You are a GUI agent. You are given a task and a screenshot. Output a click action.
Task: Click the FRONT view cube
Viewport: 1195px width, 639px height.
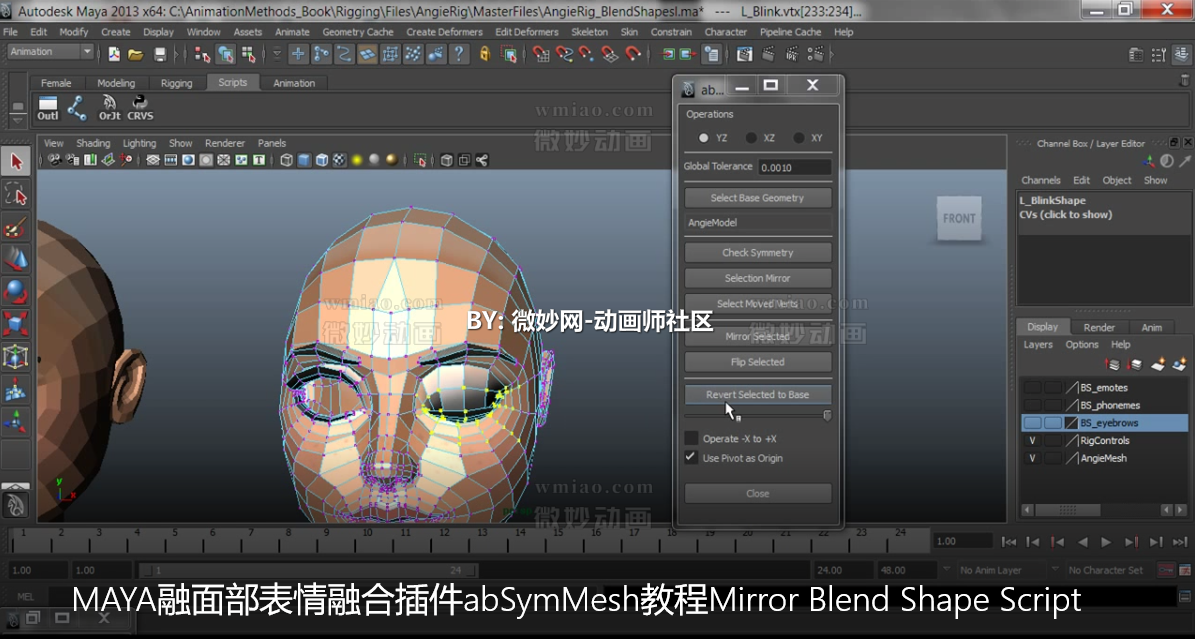click(959, 218)
